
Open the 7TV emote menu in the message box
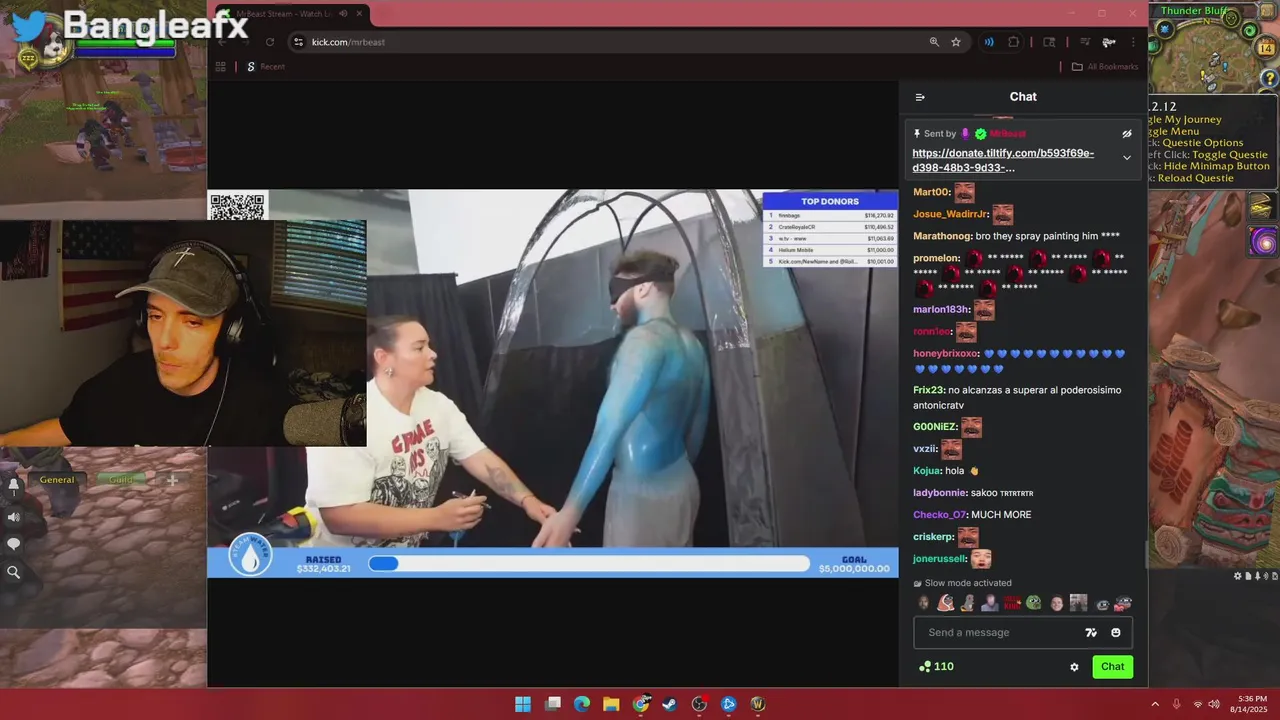tap(1091, 632)
